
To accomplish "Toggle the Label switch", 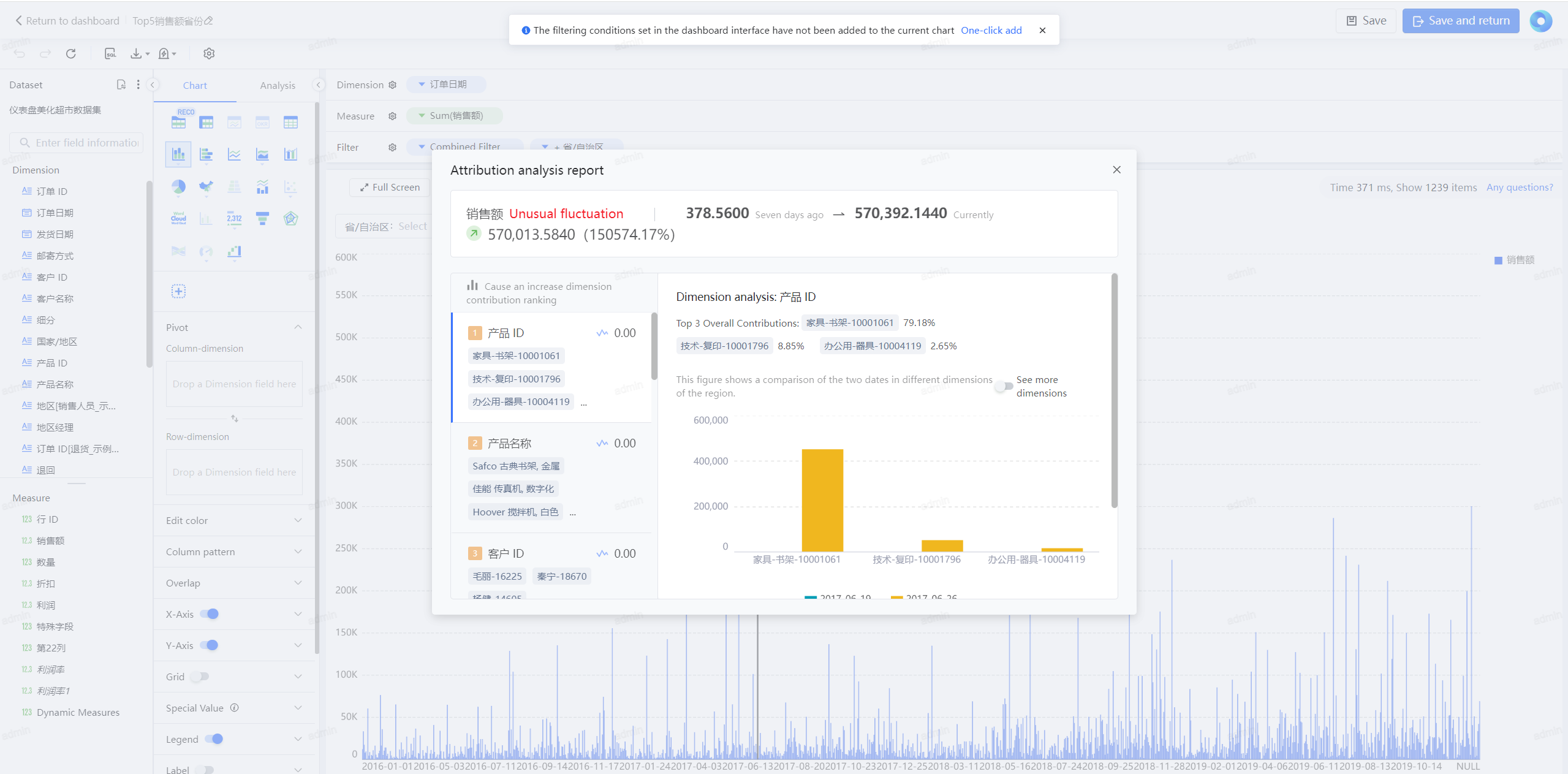I will pyautogui.click(x=205, y=770).
